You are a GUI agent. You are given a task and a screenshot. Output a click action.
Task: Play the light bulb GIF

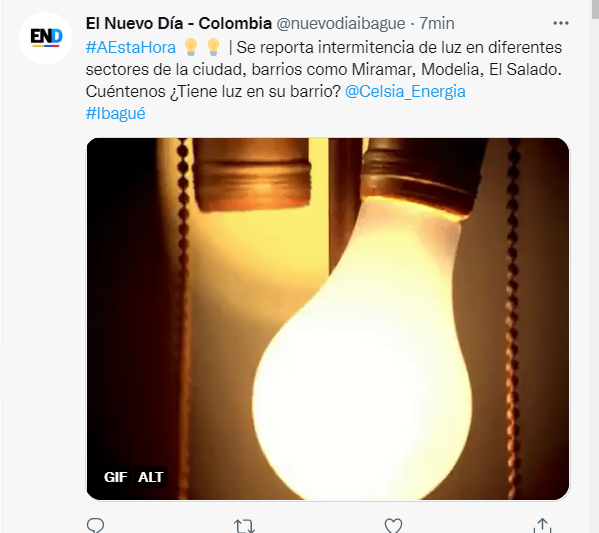click(328, 319)
